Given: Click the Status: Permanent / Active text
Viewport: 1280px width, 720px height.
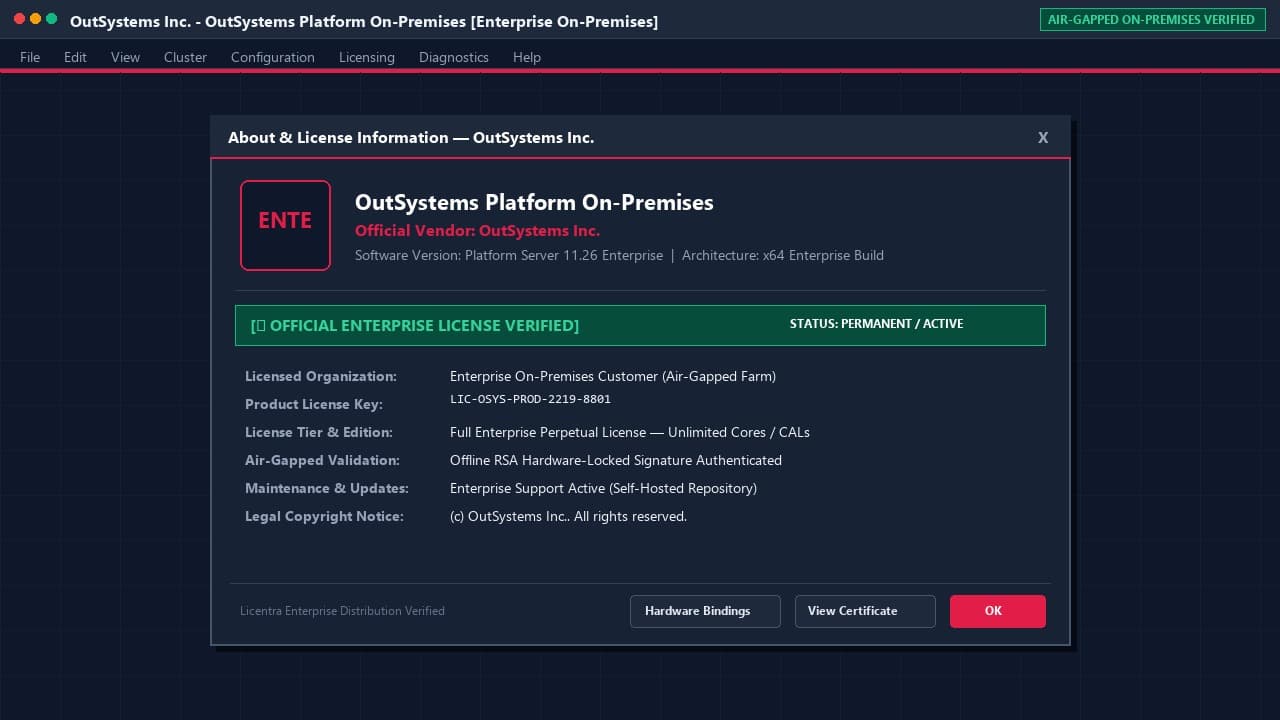Looking at the screenshot, I should pyautogui.click(x=876, y=324).
